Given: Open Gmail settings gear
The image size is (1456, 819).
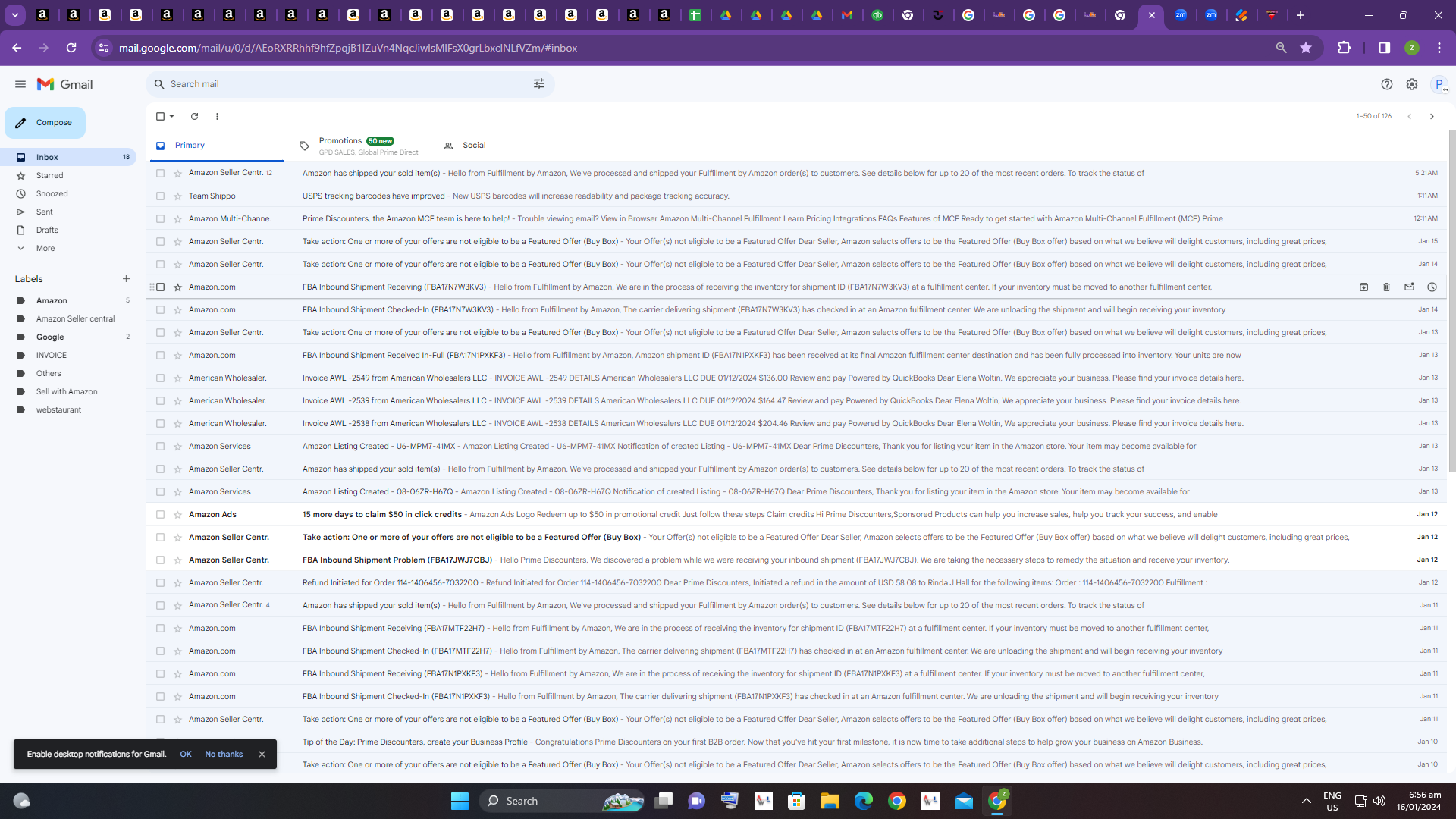Looking at the screenshot, I should point(1412,84).
